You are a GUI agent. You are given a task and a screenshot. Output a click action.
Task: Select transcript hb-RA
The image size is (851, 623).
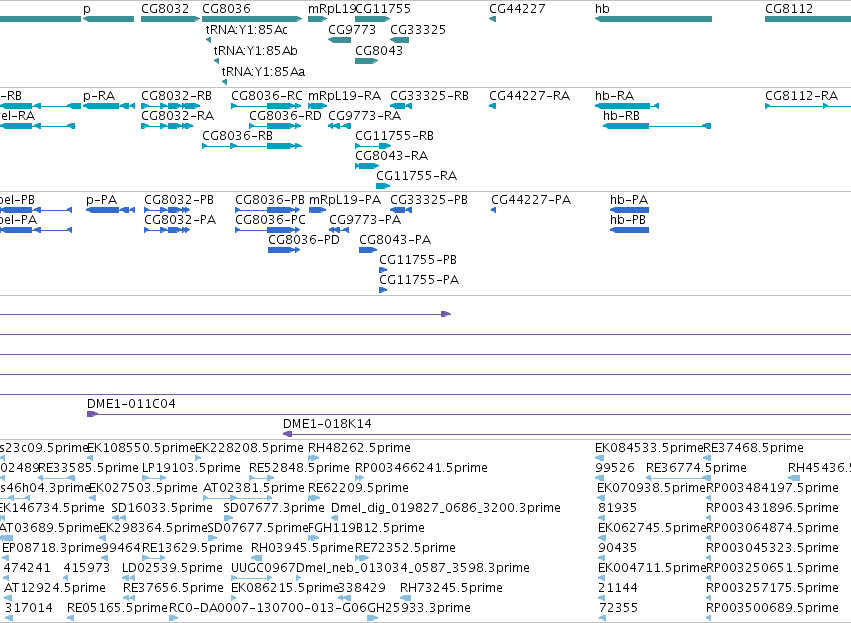pos(614,96)
